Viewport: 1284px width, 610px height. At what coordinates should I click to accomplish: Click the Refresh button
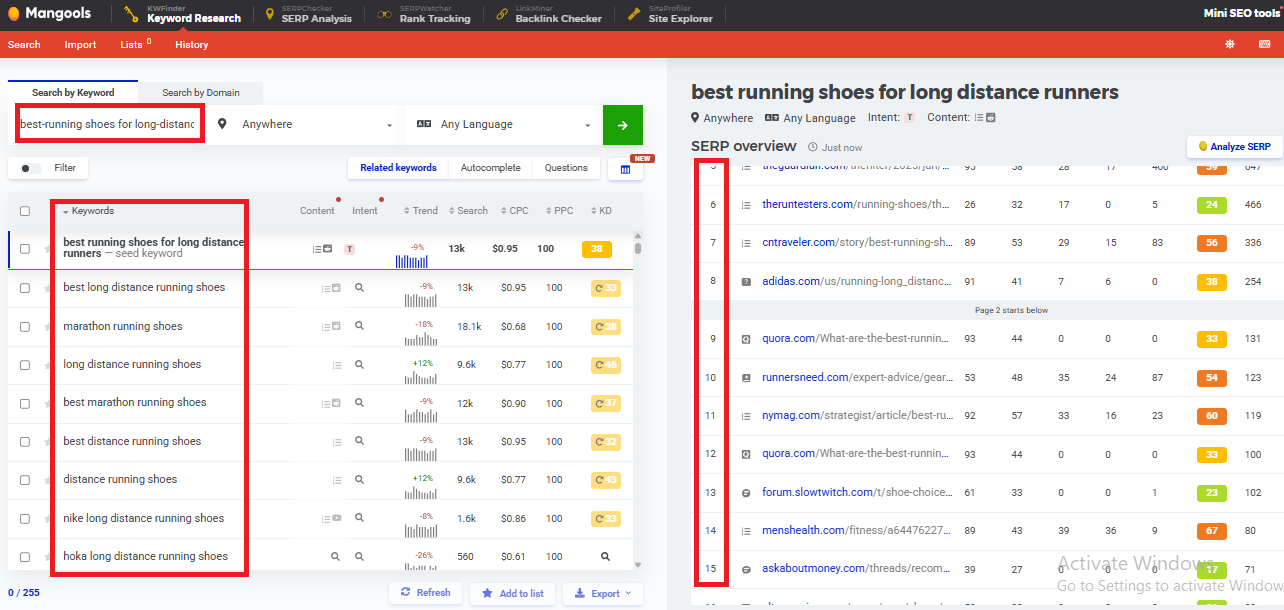pos(425,593)
